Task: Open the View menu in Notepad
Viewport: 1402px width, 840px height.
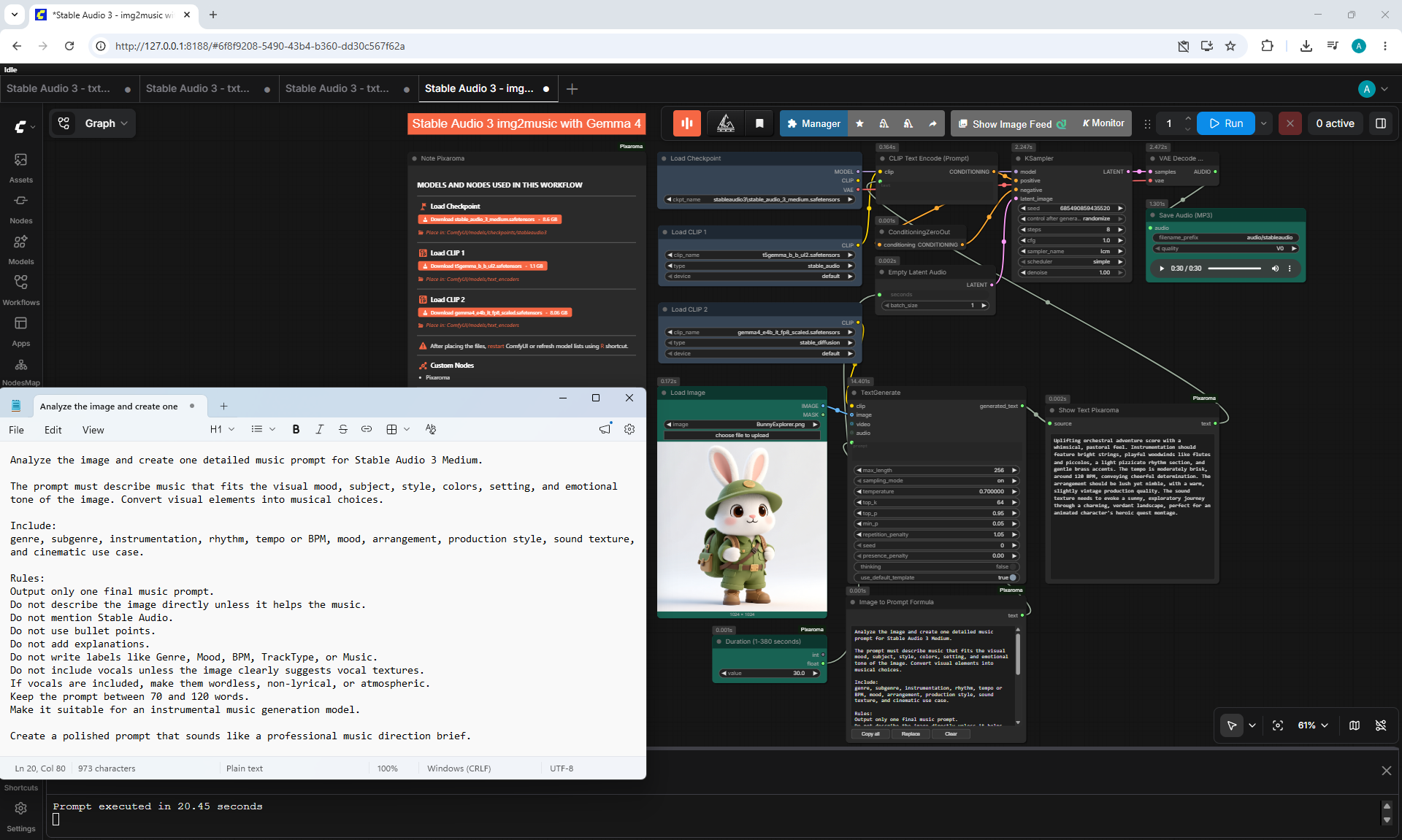Action: coord(93,430)
